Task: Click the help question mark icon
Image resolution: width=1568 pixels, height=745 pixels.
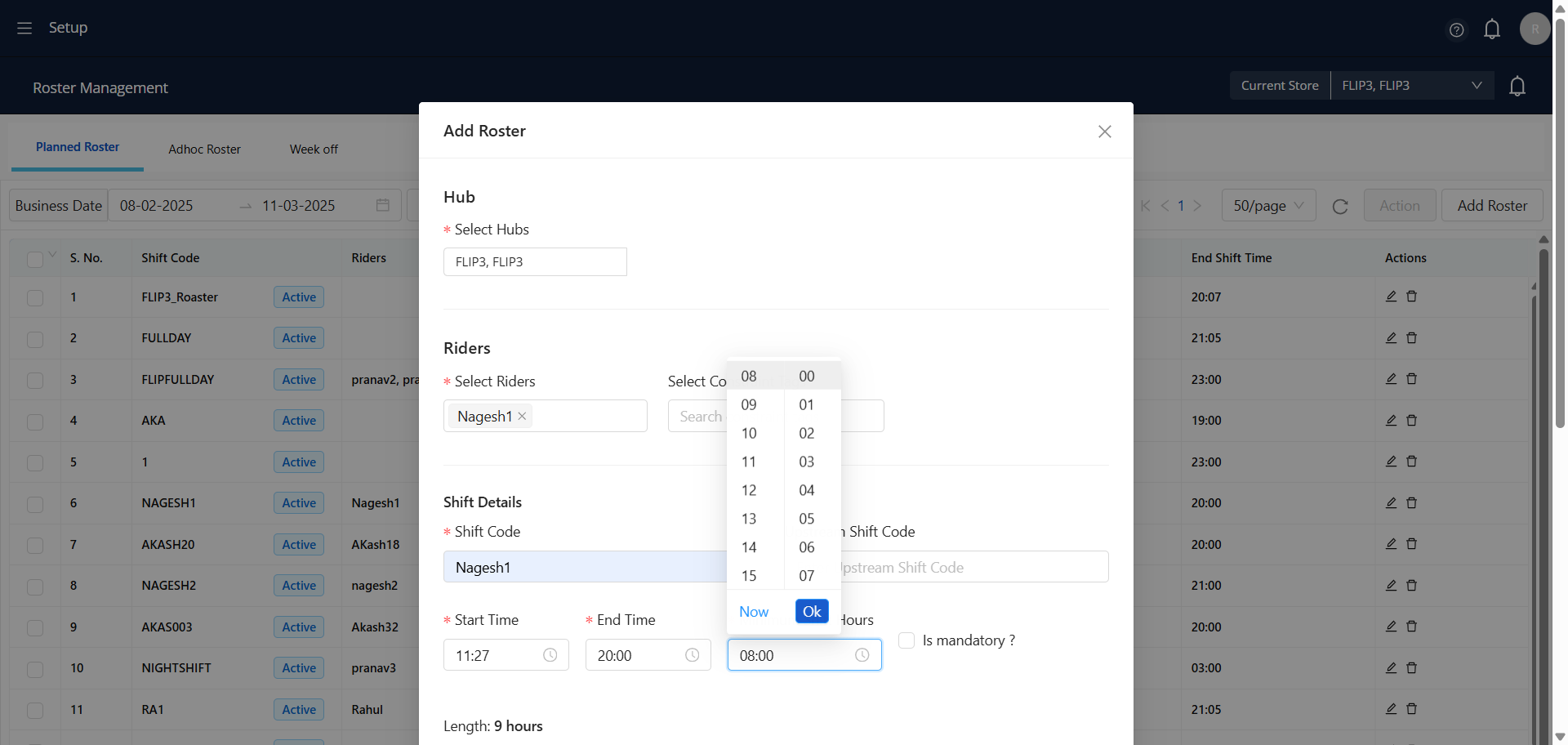Action: click(x=1456, y=30)
